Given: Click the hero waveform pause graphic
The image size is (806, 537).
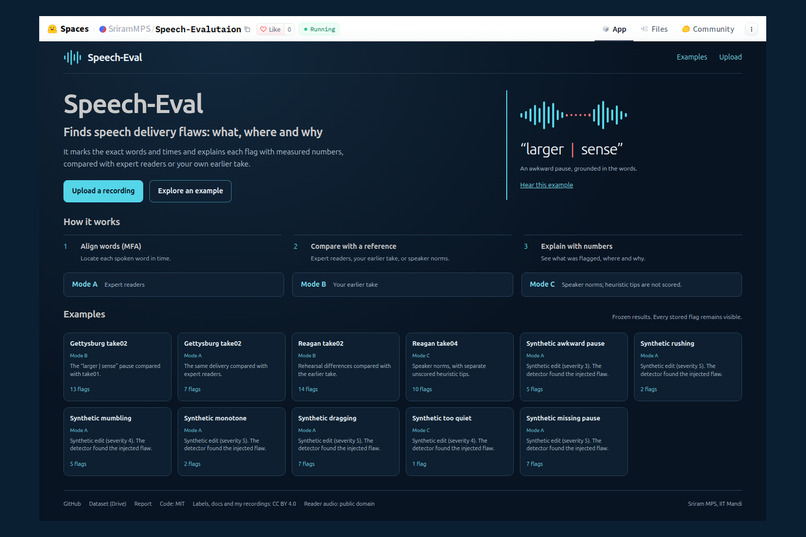Looking at the screenshot, I should pyautogui.click(x=573, y=115).
